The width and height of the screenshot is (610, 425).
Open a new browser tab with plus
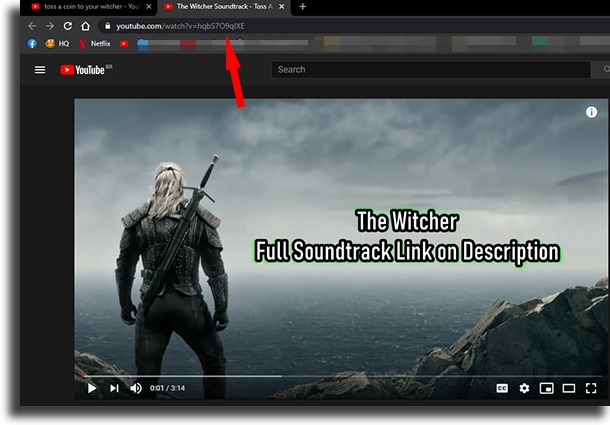pos(303,7)
